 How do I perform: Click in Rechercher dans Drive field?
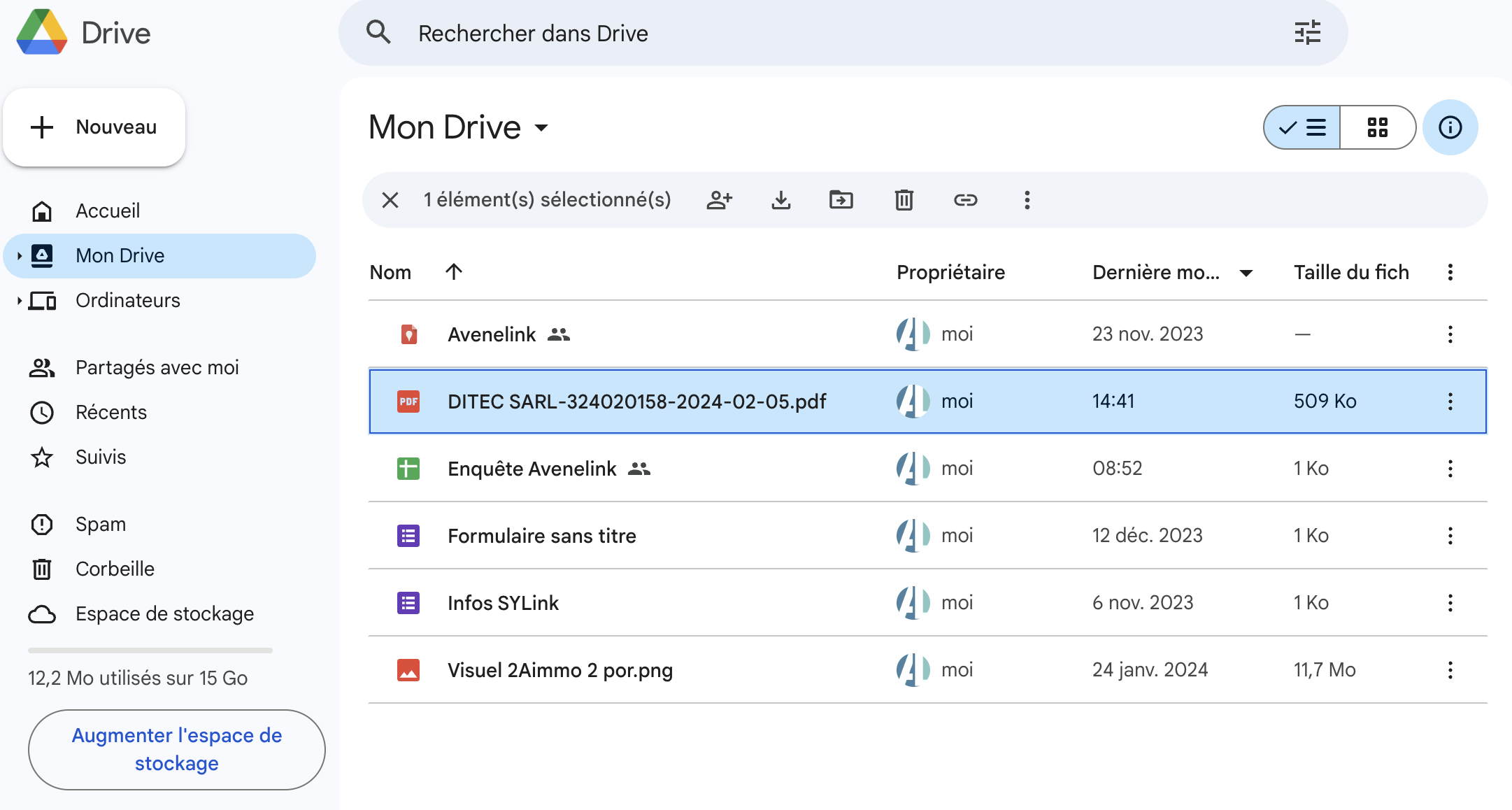pos(843,33)
